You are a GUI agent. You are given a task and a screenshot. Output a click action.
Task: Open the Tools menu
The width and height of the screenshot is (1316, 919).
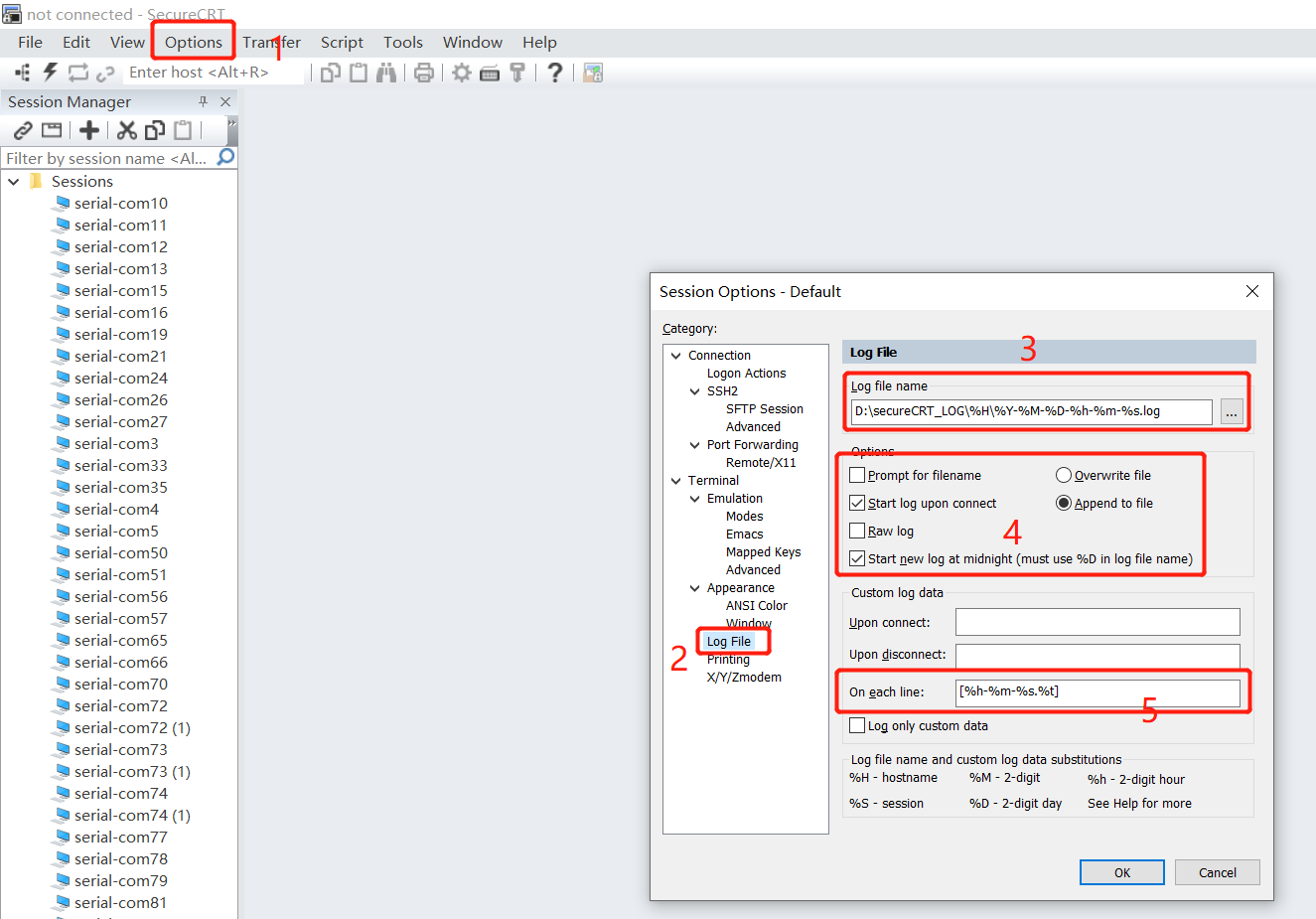click(x=403, y=42)
